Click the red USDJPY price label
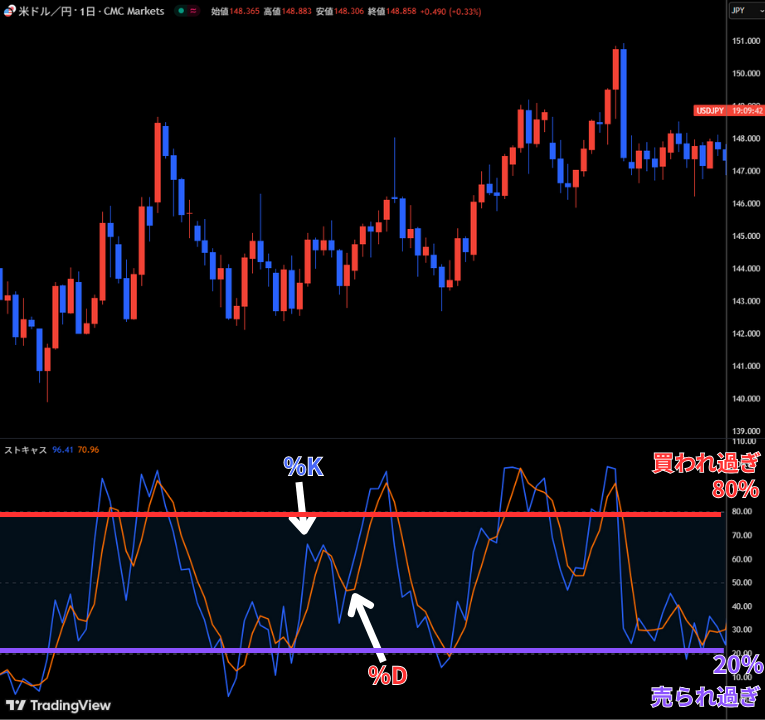The height and width of the screenshot is (720, 765). [709, 111]
